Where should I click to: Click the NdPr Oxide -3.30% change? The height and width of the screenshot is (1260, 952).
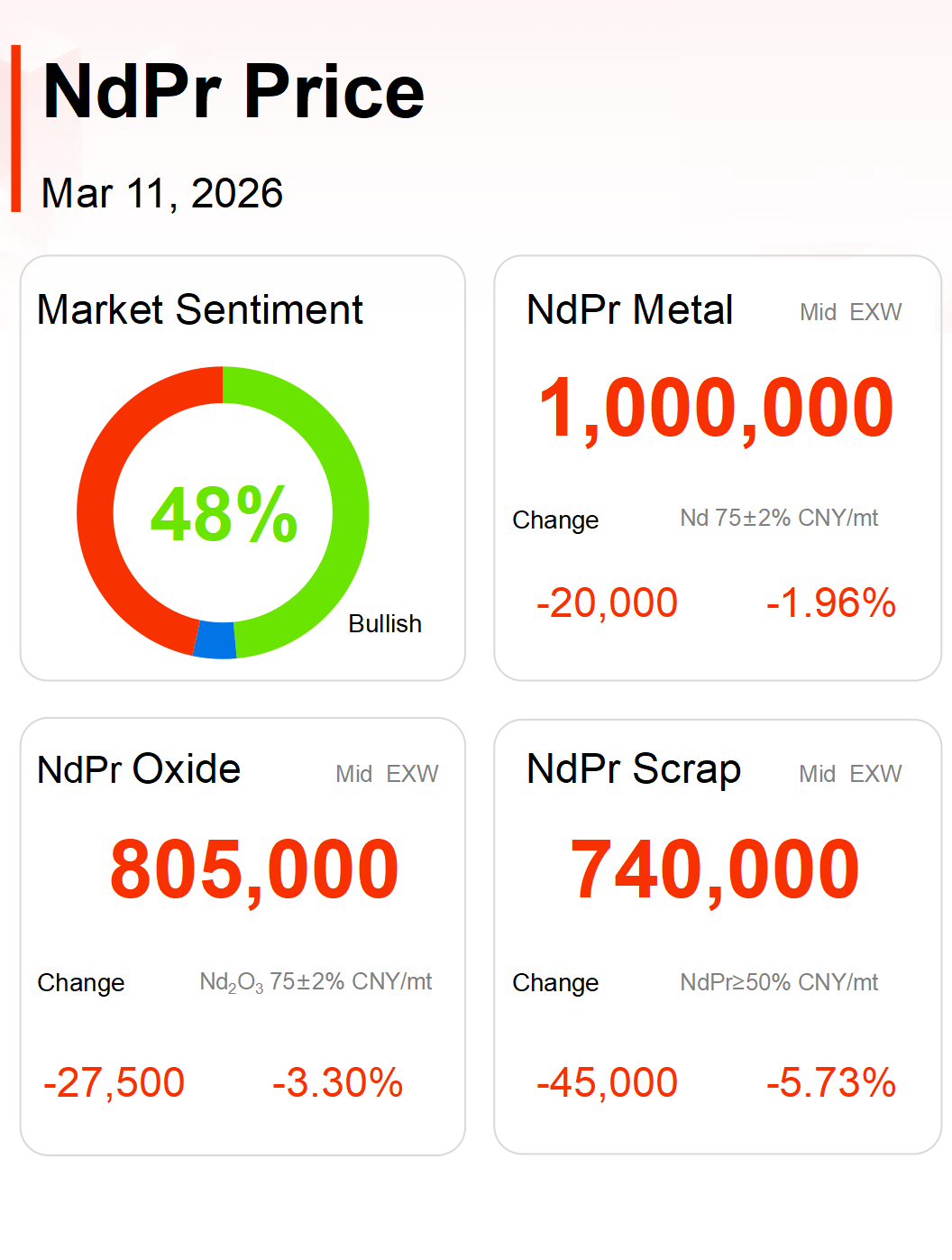(337, 1082)
